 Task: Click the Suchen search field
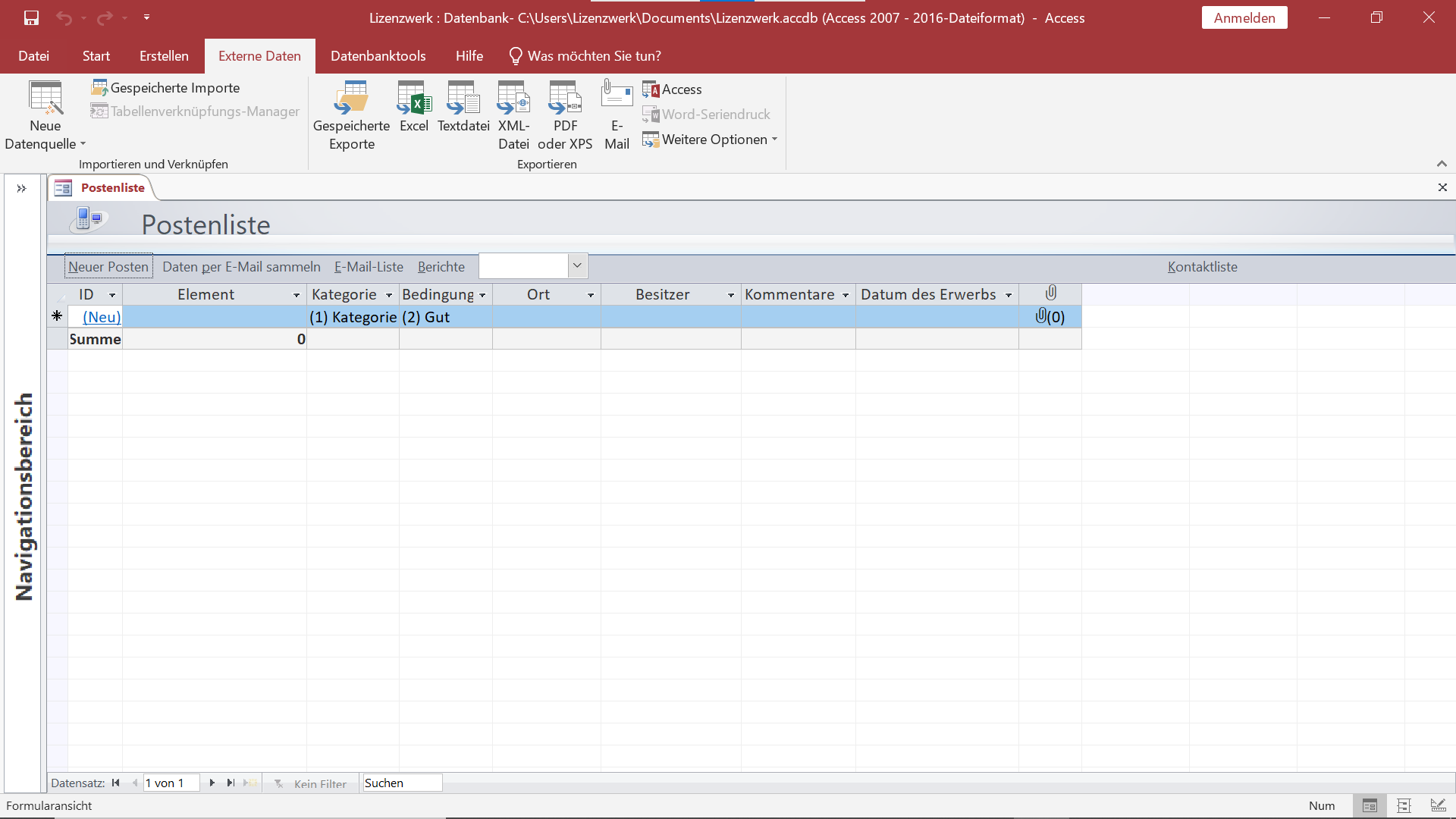[402, 783]
